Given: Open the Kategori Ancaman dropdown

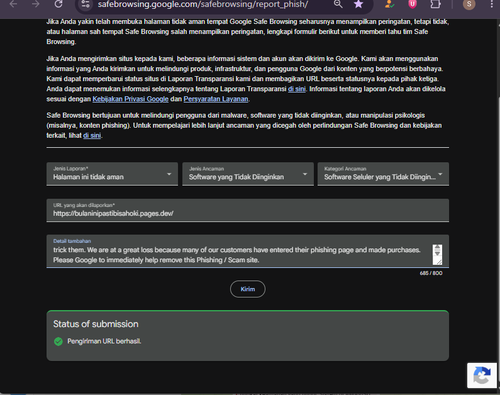Looking at the screenshot, I should (383, 174).
